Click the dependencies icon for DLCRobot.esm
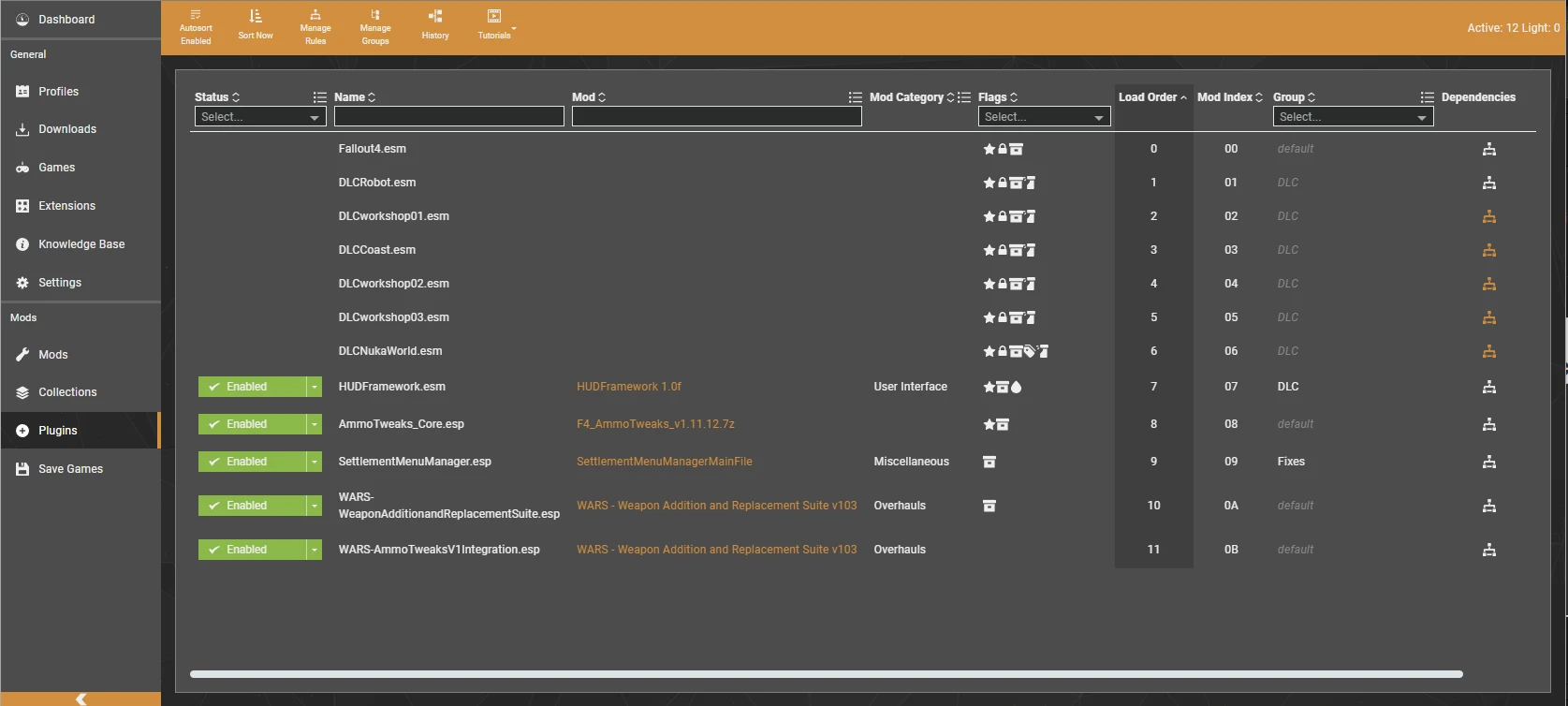Image resolution: width=1568 pixels, height=706 pixels. pos(1489,183)
